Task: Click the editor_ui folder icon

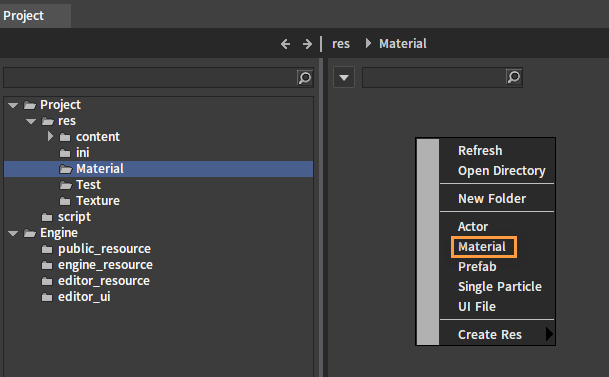Action: [x=47, y=297]
